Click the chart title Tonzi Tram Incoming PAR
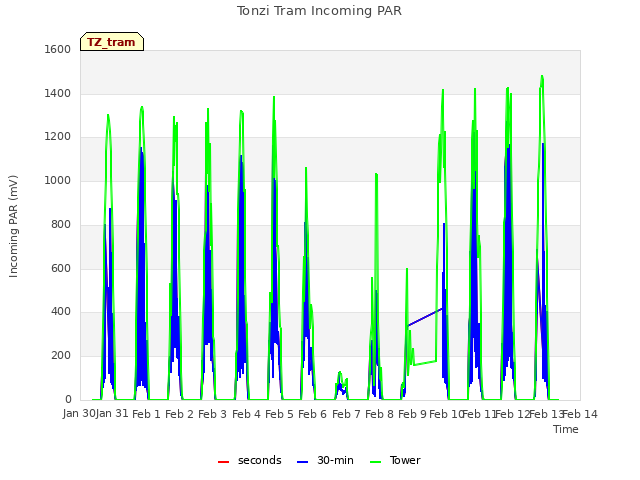Image resolution: width=640 pixels, height=480 pixels. pyautogui.click(x=319, y=11)
